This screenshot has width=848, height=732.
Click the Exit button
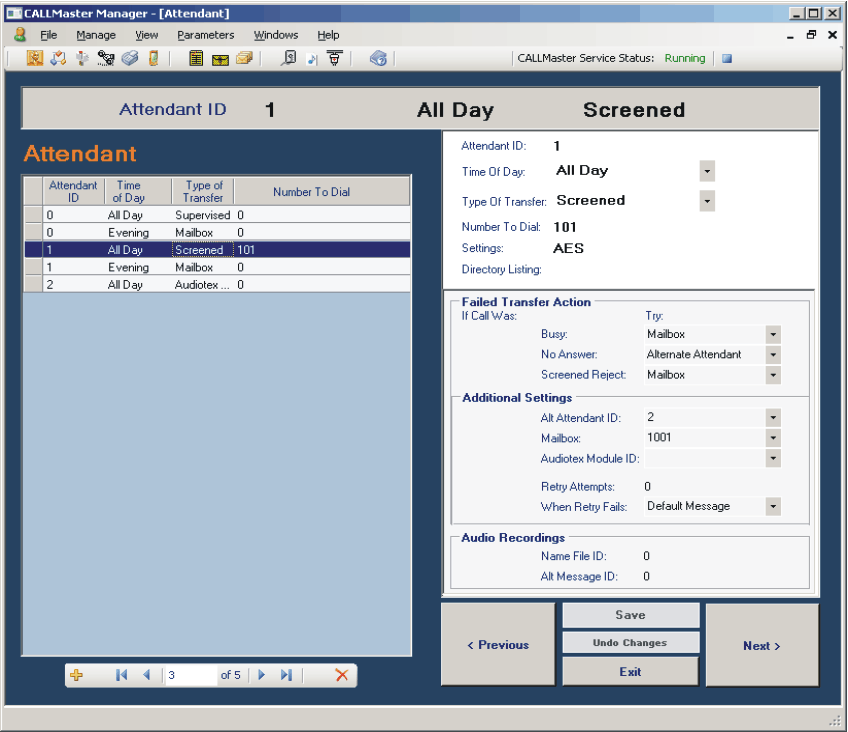click(x=631, y=672)
